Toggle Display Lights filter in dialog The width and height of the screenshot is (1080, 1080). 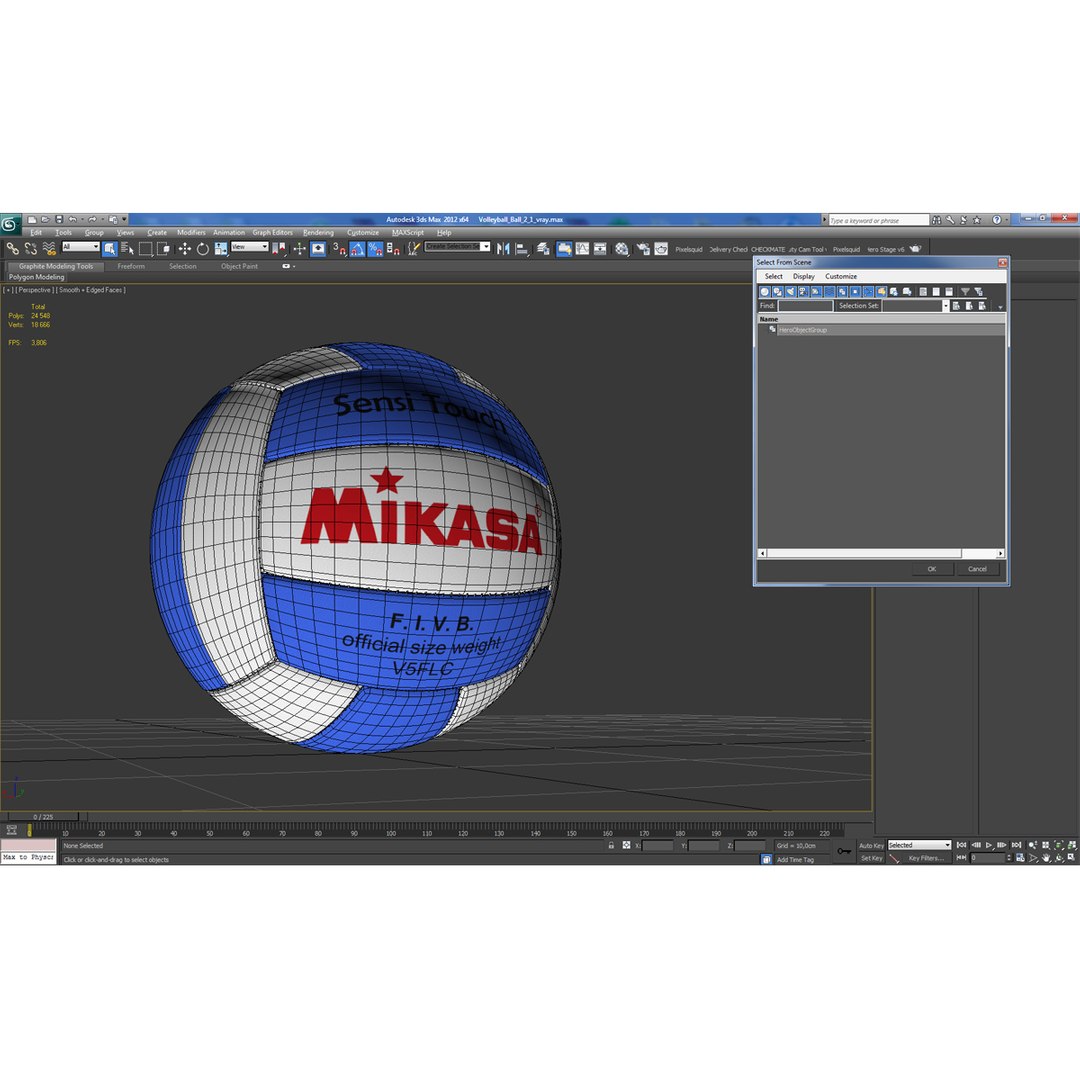(790, 291)
